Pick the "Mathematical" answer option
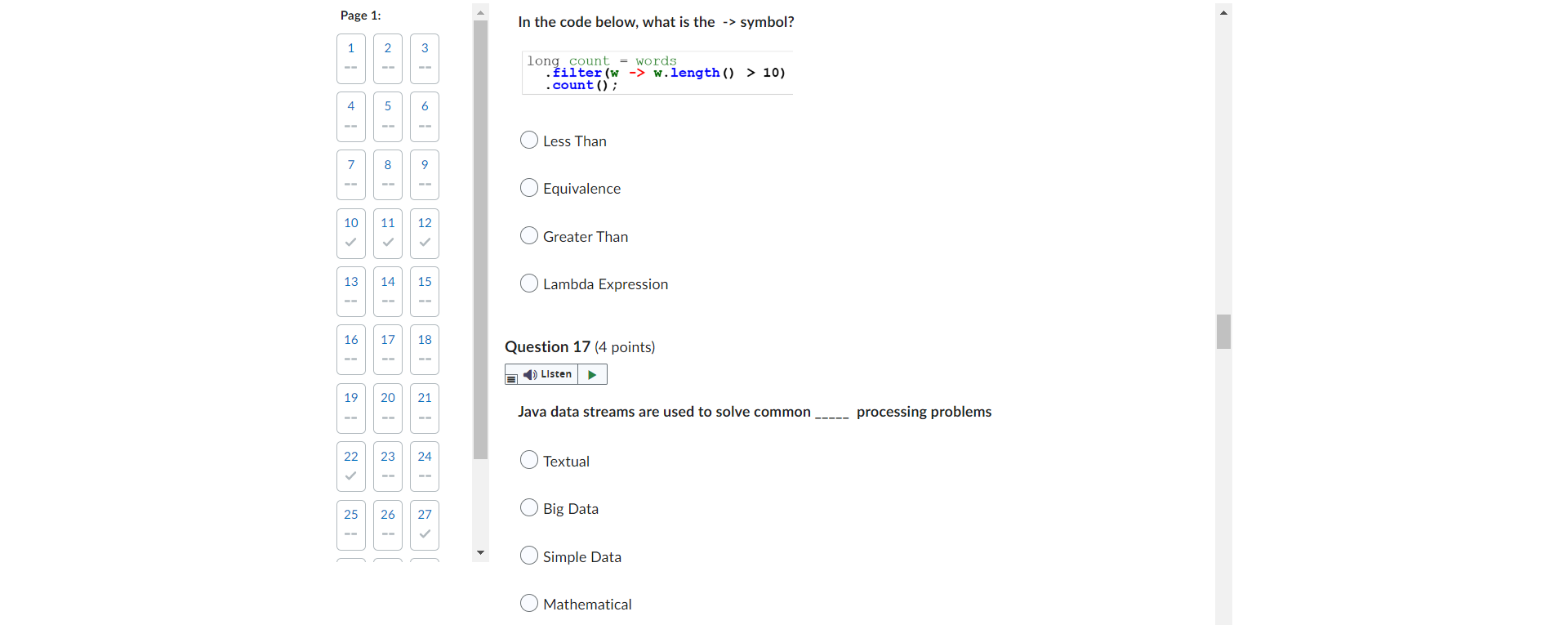This screenshot has width=1568, height=625. tap(528, 602)
